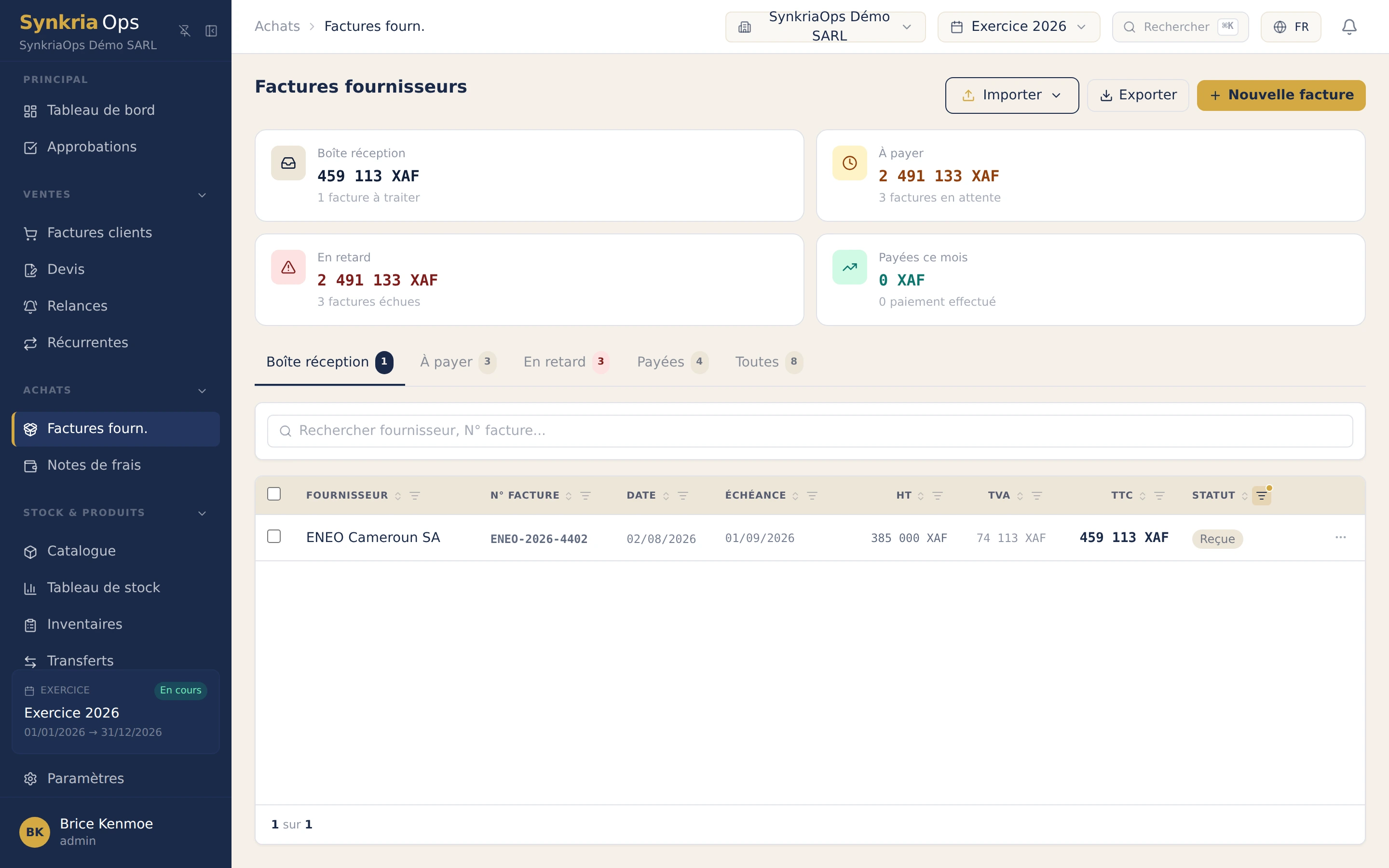This screenshot has height=868, width=1389.
Task: Open Relances in sidebar
Action: point(115,306)
